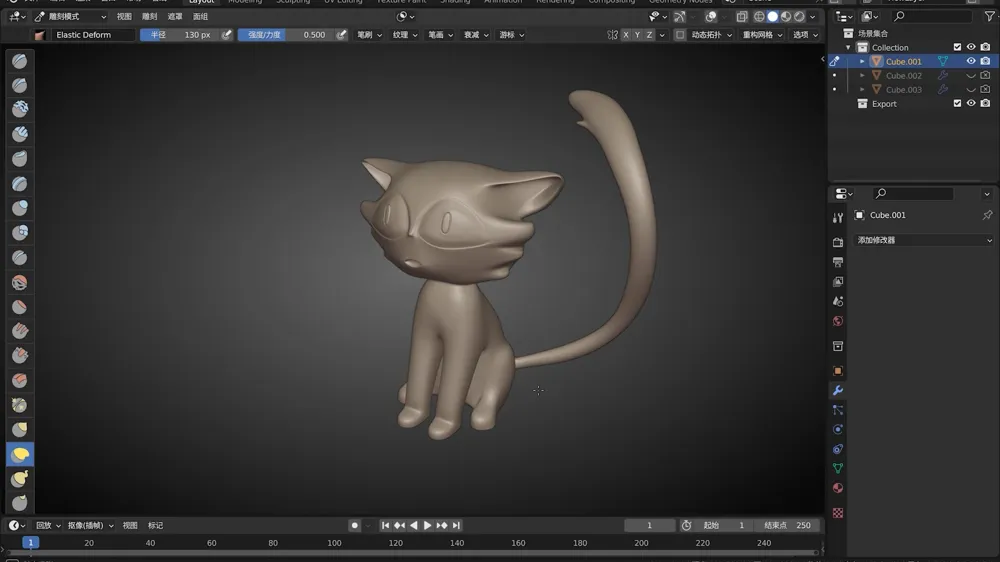Click the current frame field

coord(649,526)
